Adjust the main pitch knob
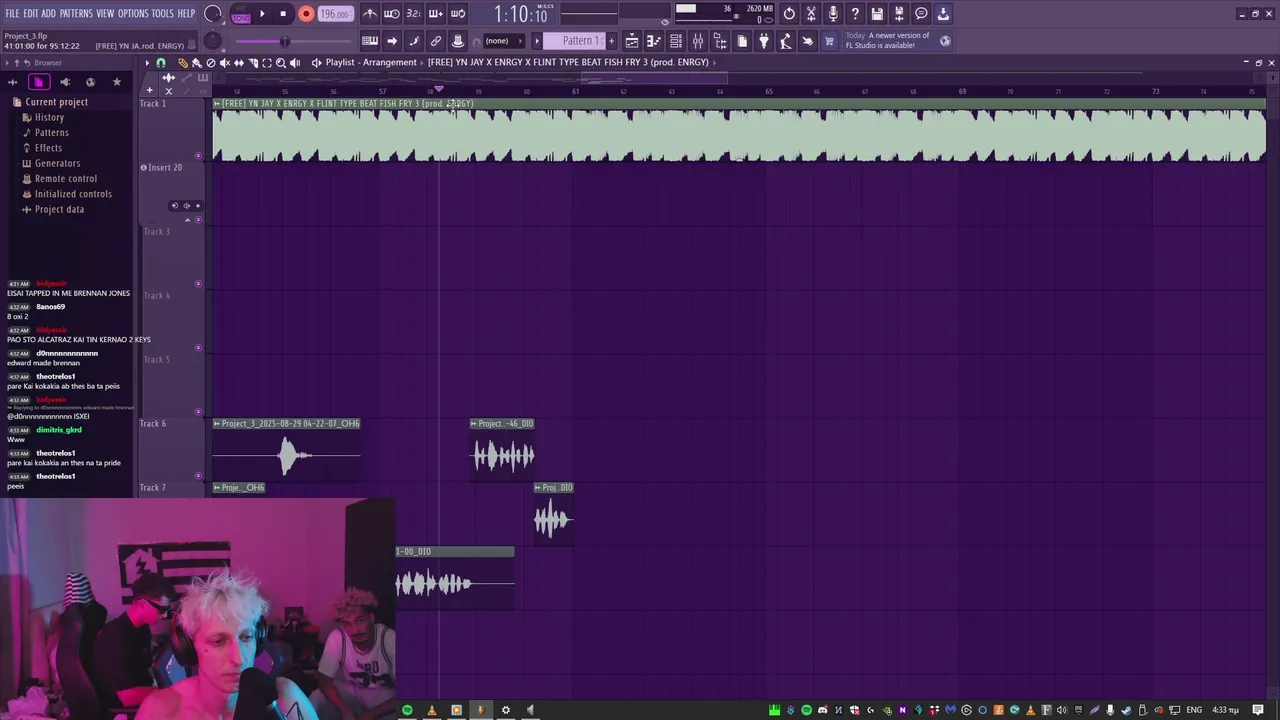This screenshot has height=720, width=1280. pyautogui.click(x=212, y=41)
